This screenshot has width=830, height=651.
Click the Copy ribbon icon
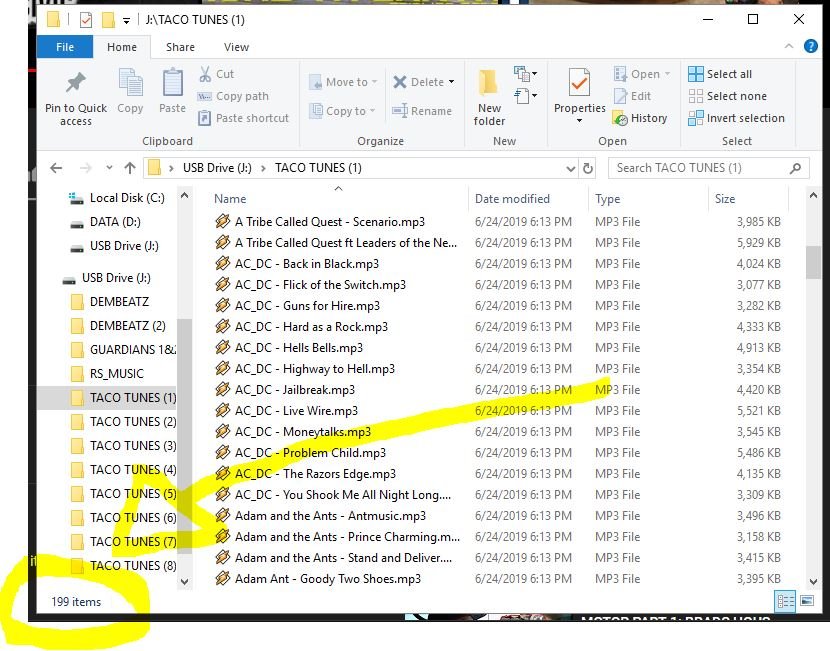pos(130,83)
